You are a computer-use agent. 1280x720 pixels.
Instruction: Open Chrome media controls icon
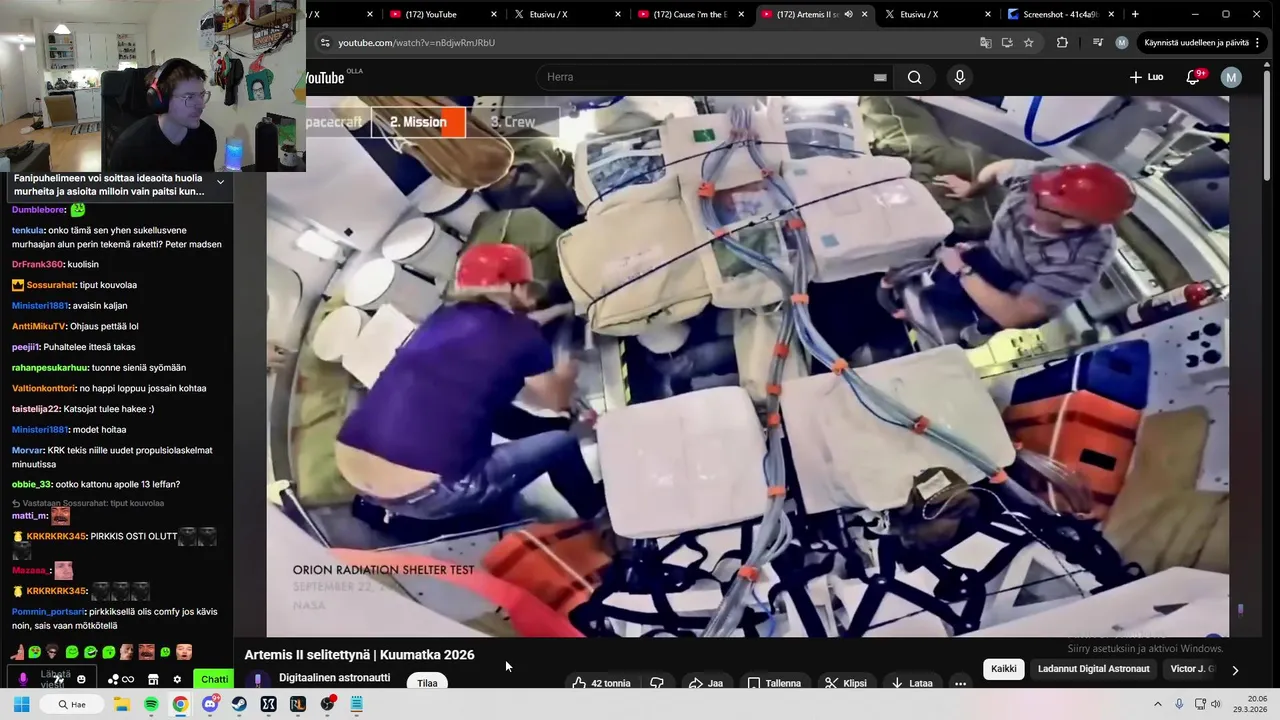(x=1098, y=43)
